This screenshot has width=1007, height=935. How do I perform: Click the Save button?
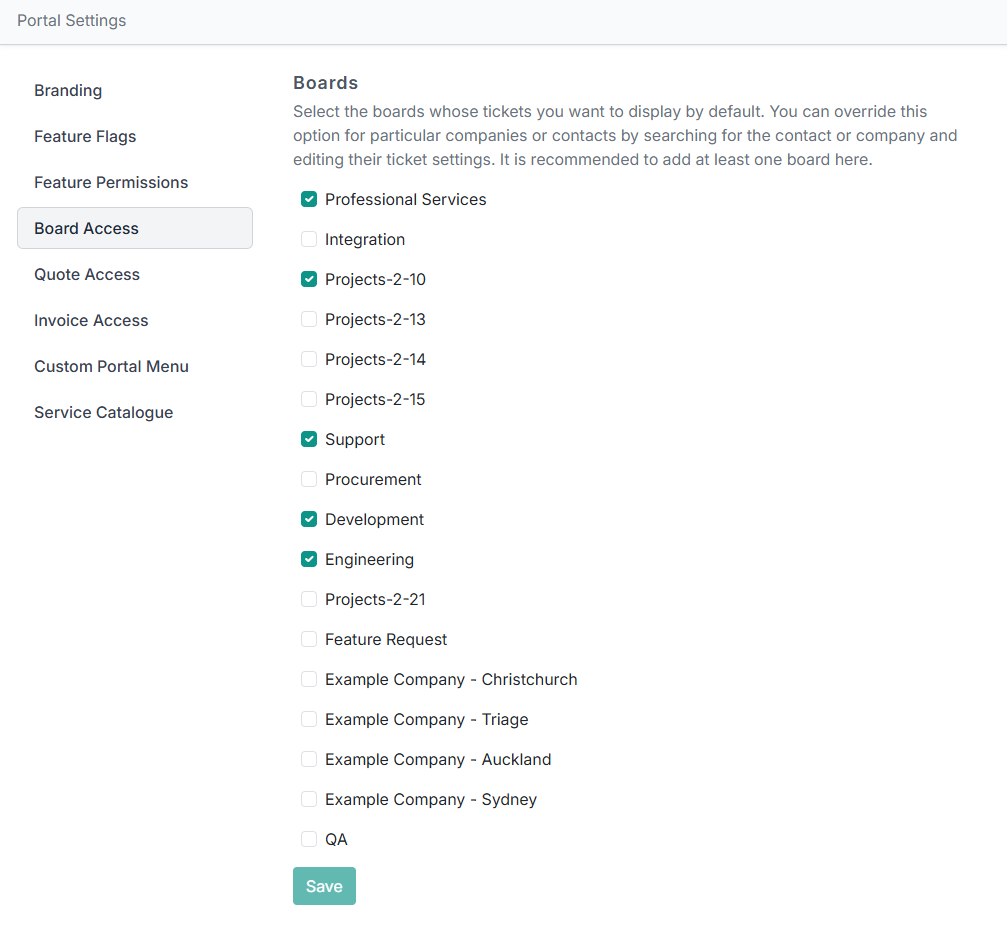tap(324, 886)
